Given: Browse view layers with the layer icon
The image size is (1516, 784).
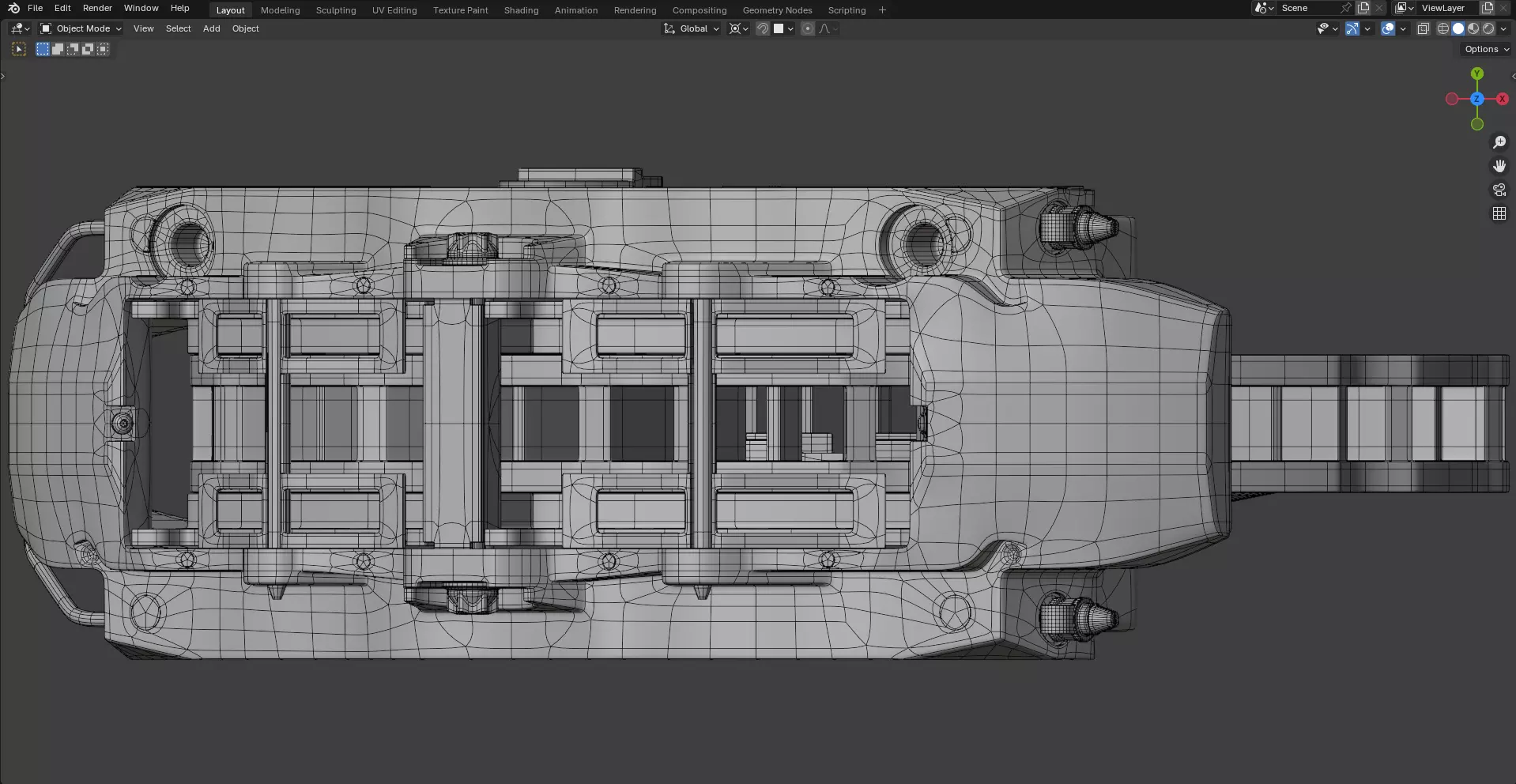Looking at the screenshot, I should 1405,8.
